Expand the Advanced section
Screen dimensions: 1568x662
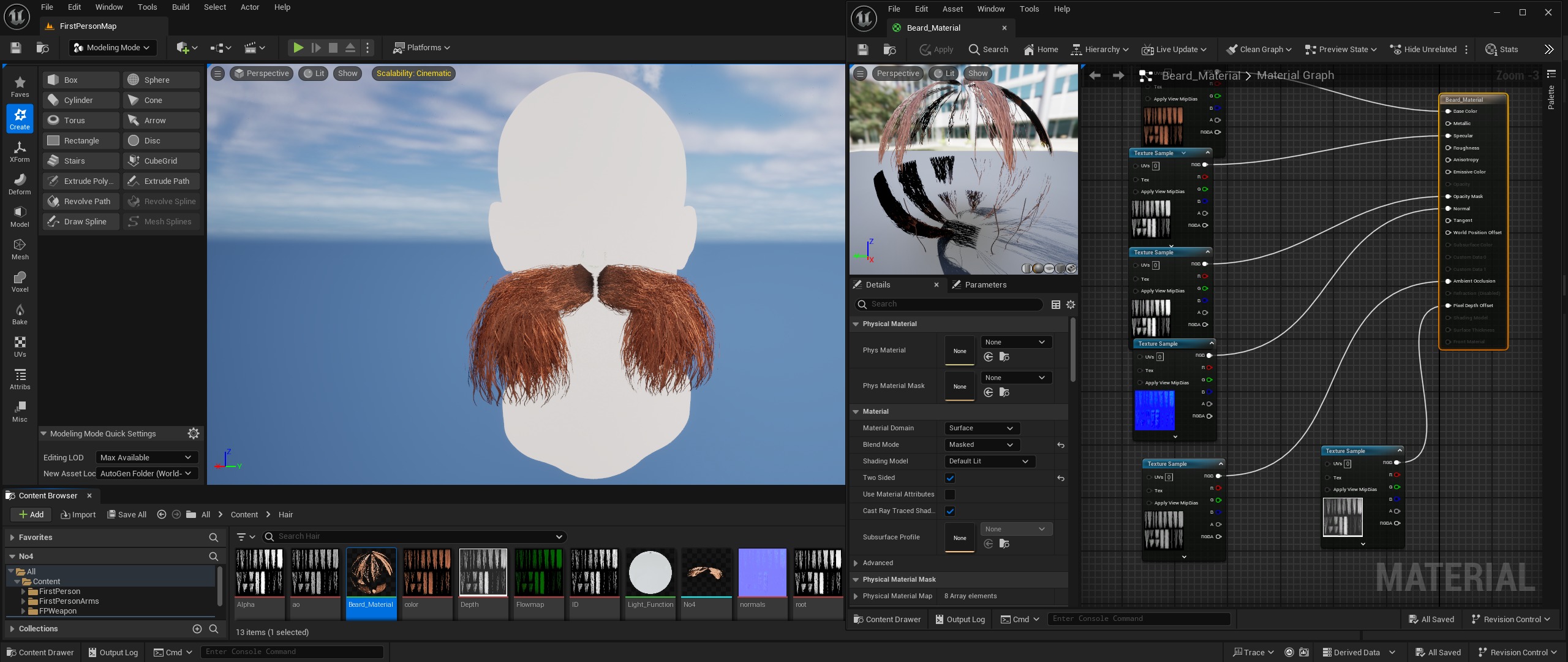pos(856,563)
